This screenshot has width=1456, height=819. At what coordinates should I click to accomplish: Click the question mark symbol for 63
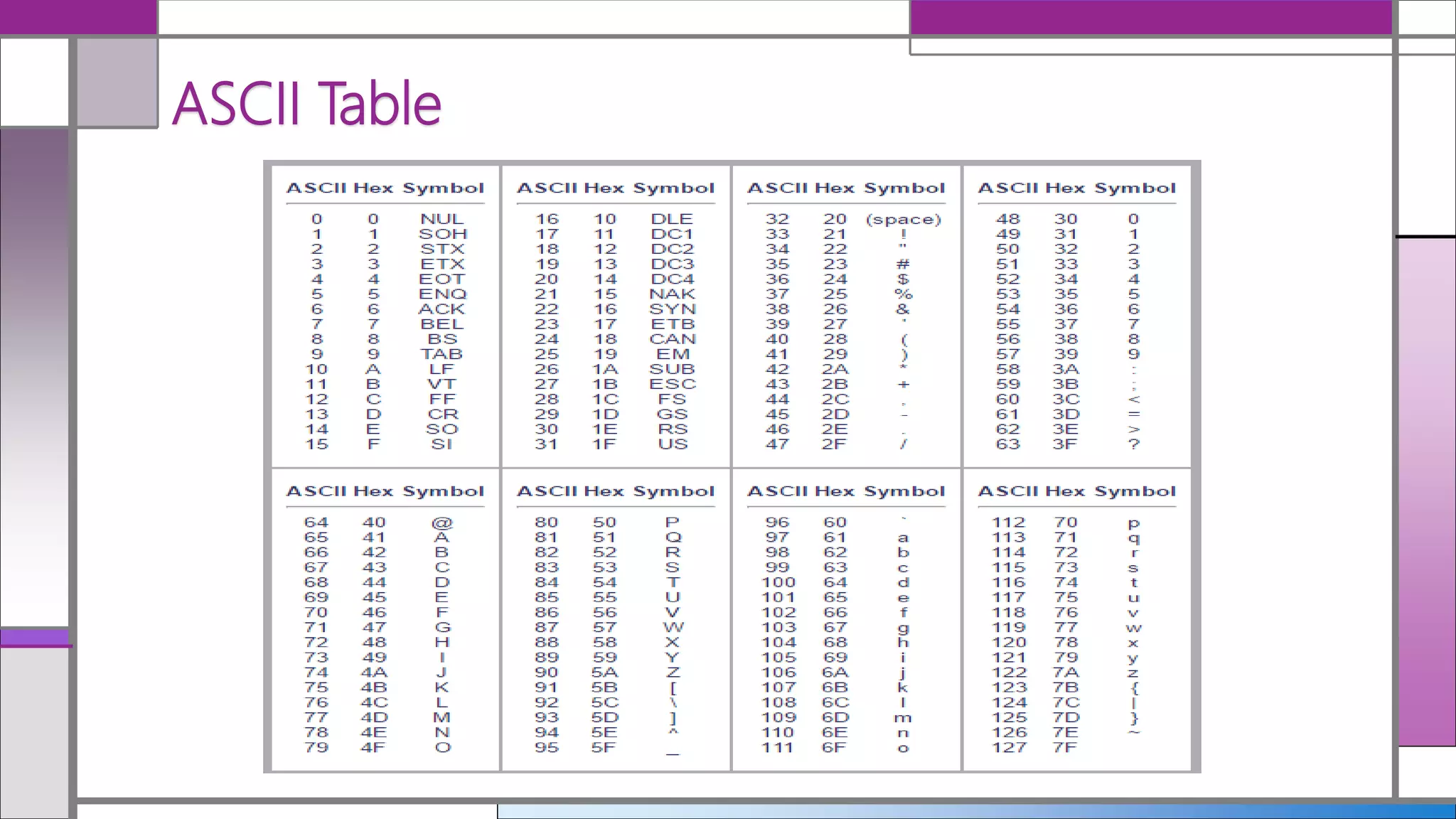[1134, 444]
